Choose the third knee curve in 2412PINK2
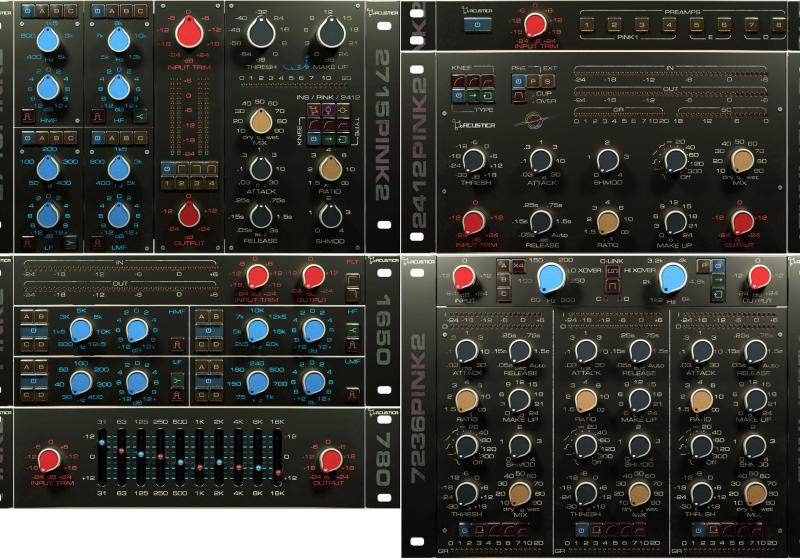The width and height of the screenshot is (800, 560). 488,81
